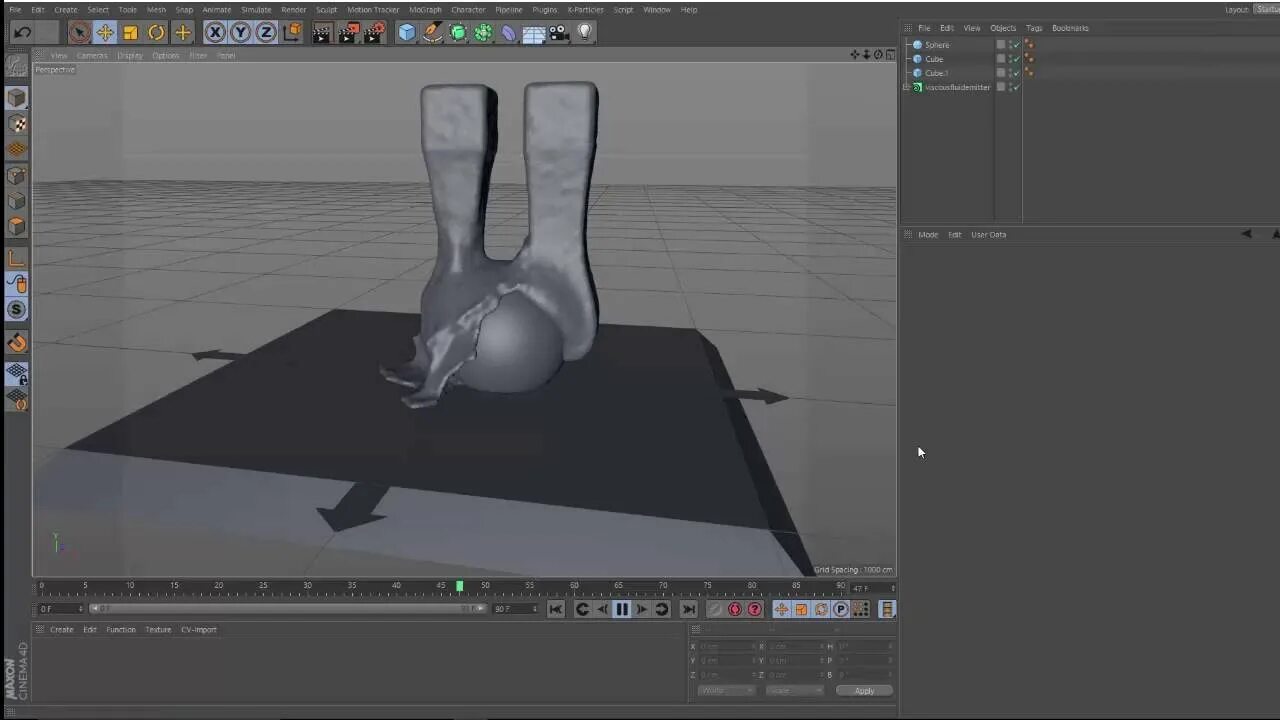Open the Simulate menu
The height and width of the screenshot is (720, 1280).
pos(256,9)
